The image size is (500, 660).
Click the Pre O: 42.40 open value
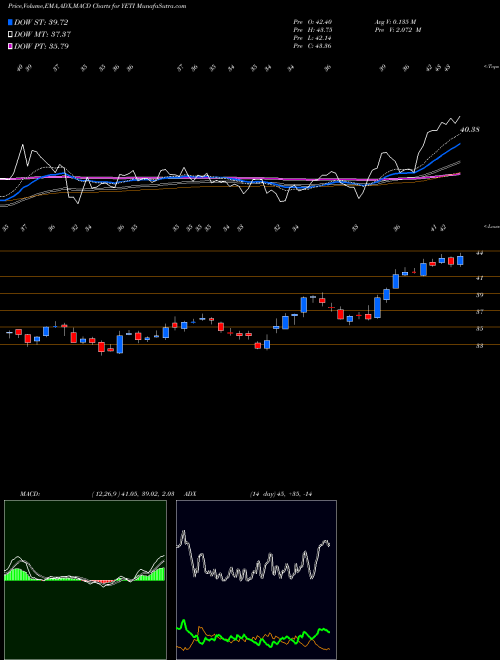click(x=313, y=22)
